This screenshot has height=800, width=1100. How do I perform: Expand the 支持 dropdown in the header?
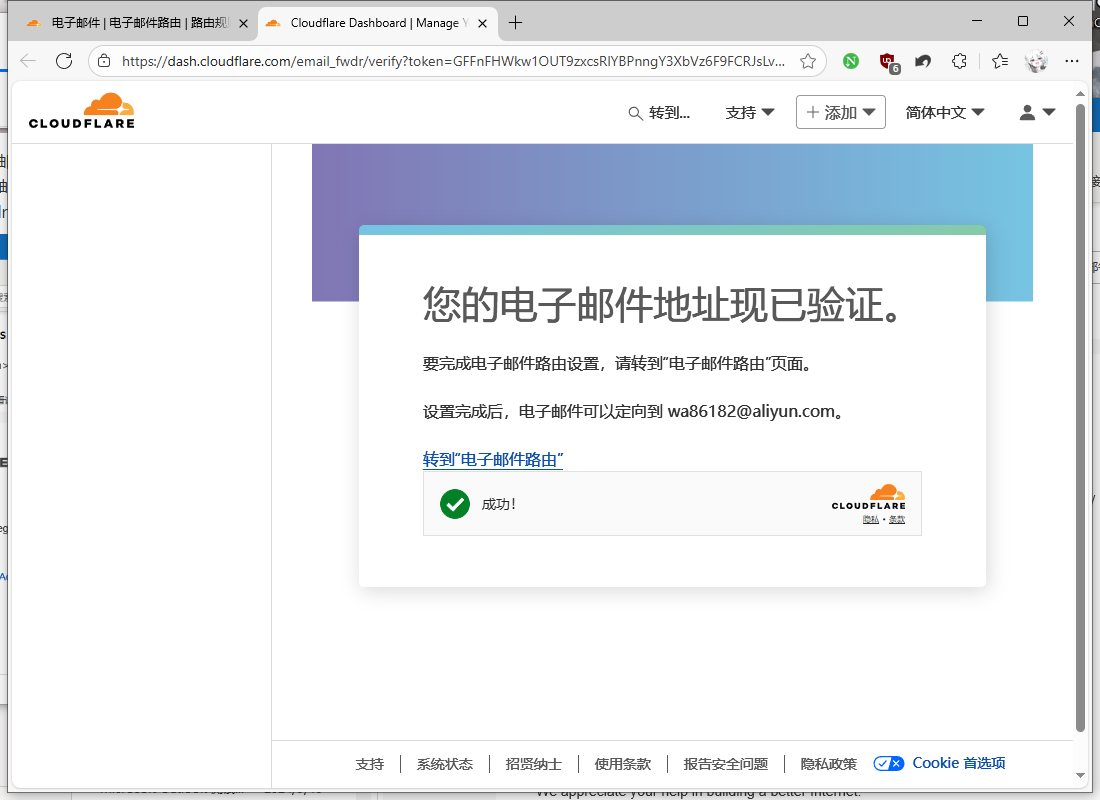point(750,113)
